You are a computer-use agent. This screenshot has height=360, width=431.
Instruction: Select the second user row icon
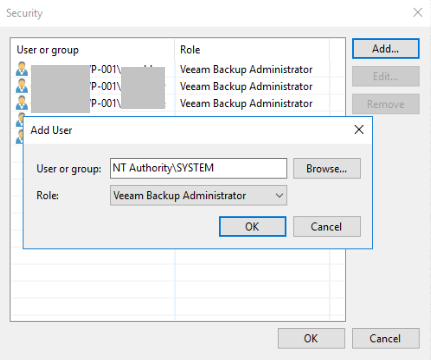[x=22, y=86]
